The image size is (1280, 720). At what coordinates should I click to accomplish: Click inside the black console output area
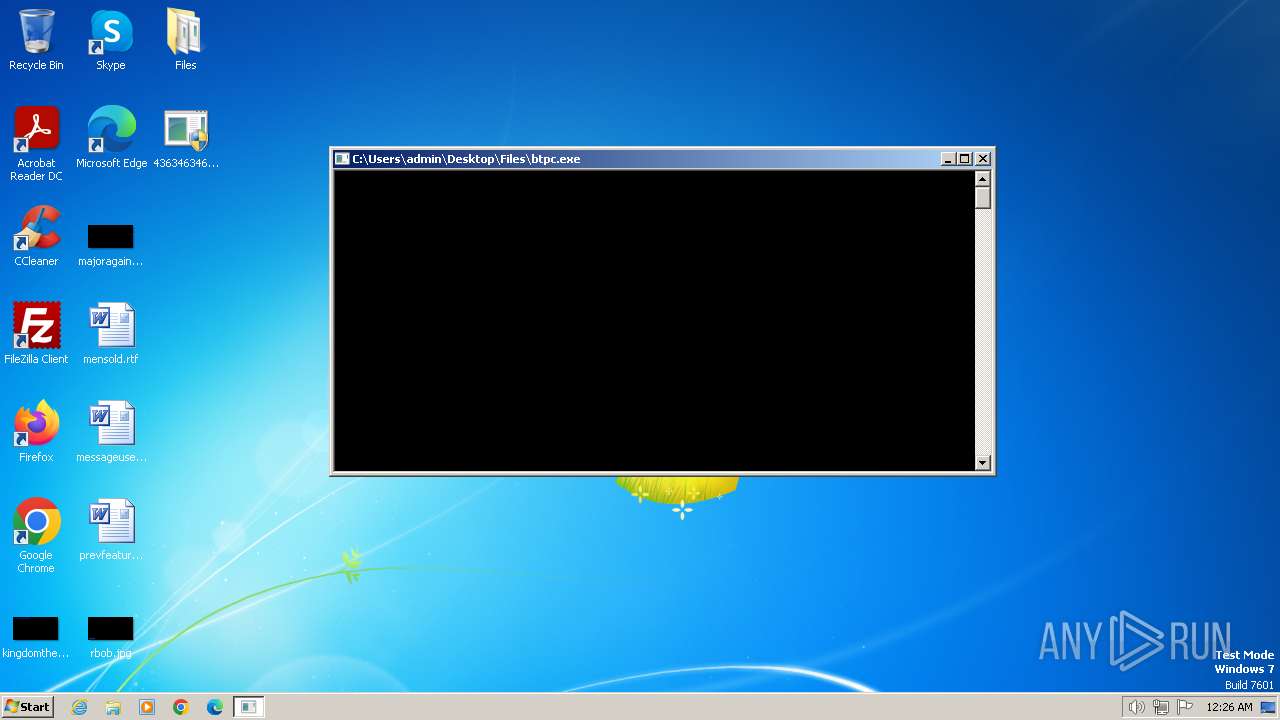[x=654, y=320]
